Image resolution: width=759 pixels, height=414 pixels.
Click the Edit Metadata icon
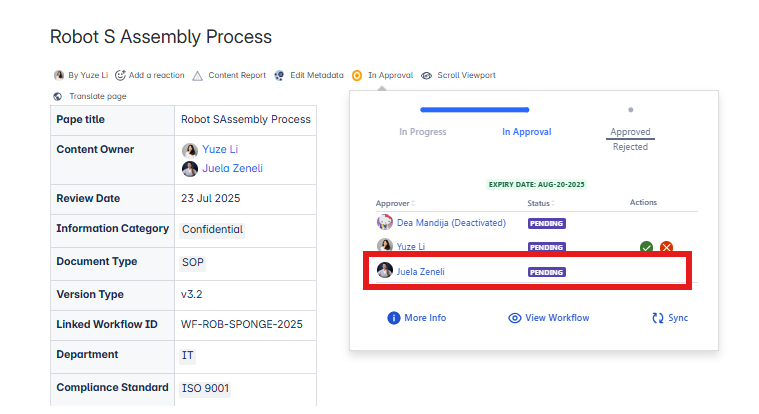click(x=280, y=75)
